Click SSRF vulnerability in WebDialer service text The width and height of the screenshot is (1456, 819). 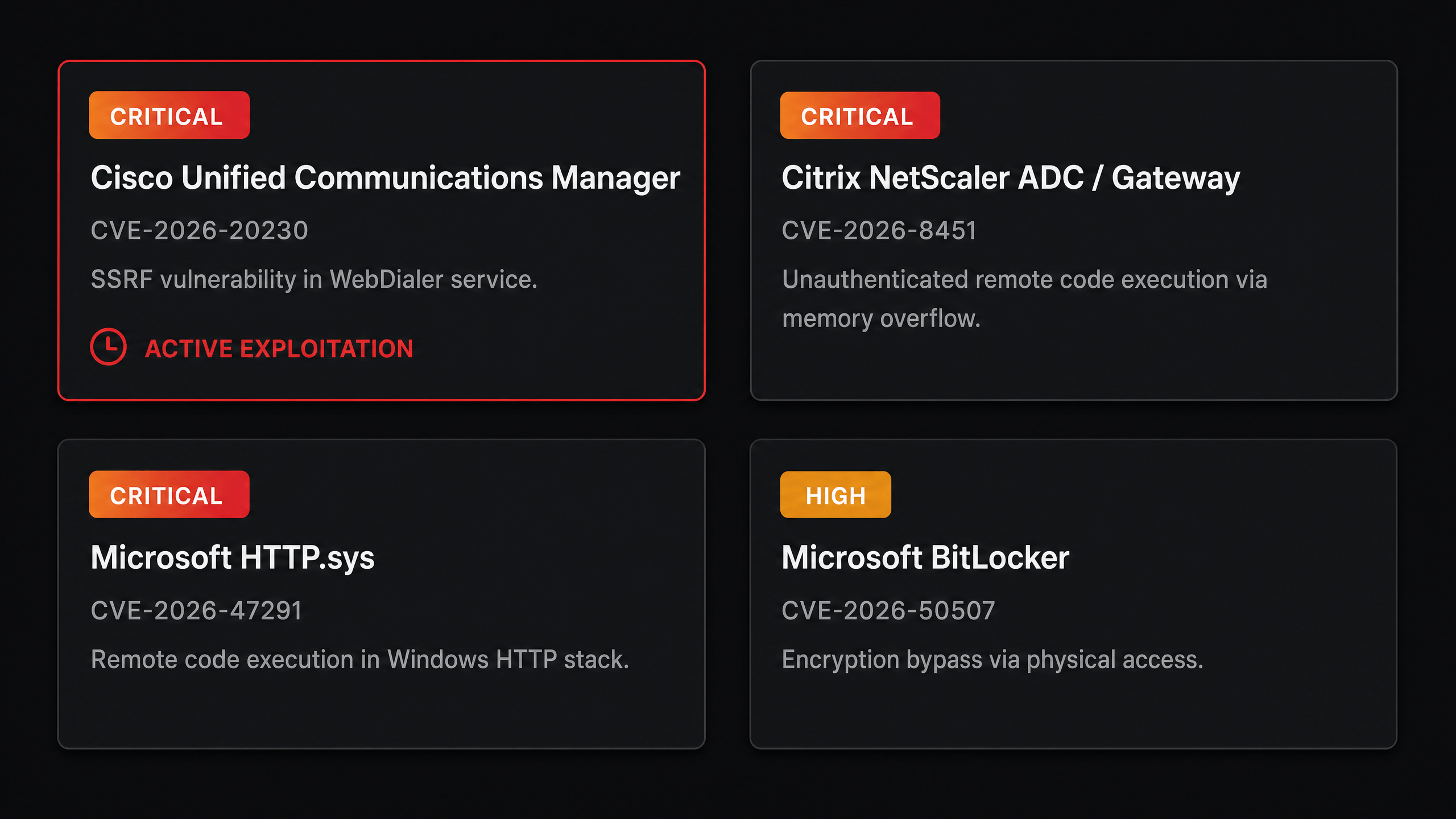[x=314, y=280]
